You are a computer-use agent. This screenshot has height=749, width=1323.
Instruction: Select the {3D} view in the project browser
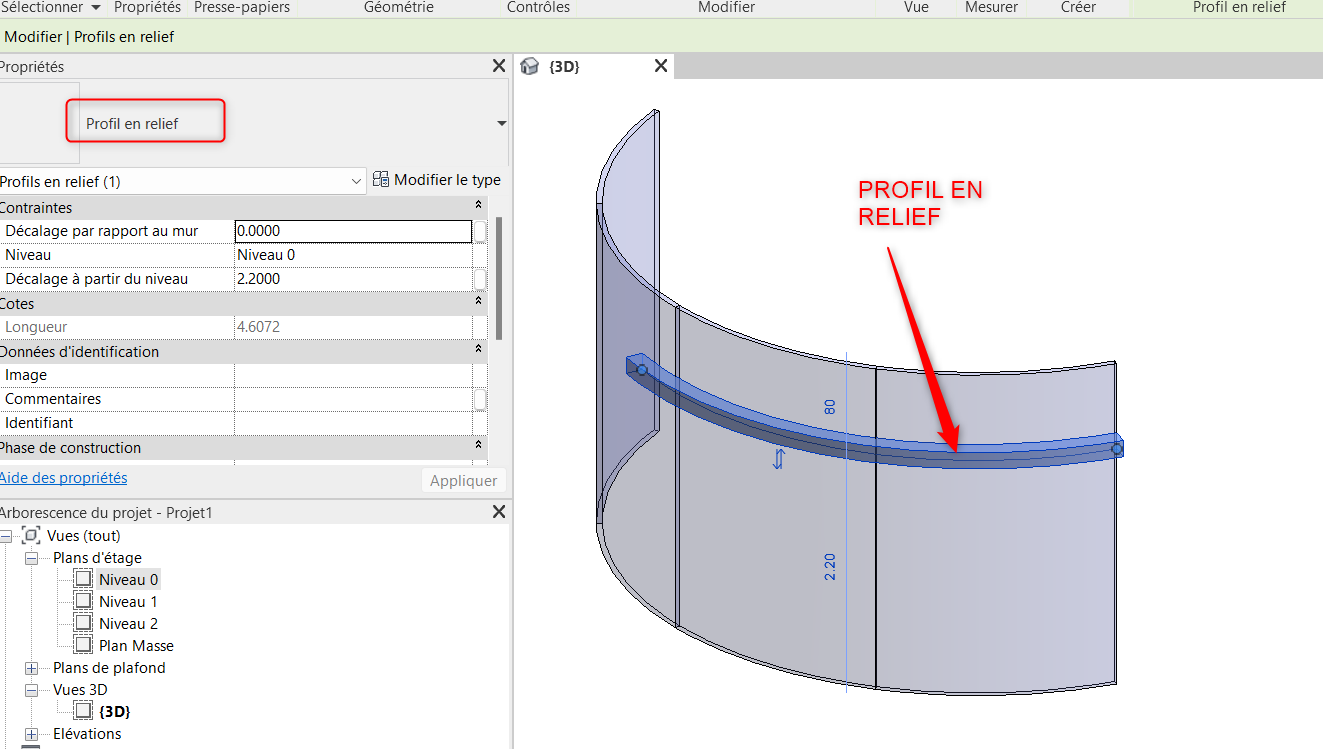tap(115, 712)
